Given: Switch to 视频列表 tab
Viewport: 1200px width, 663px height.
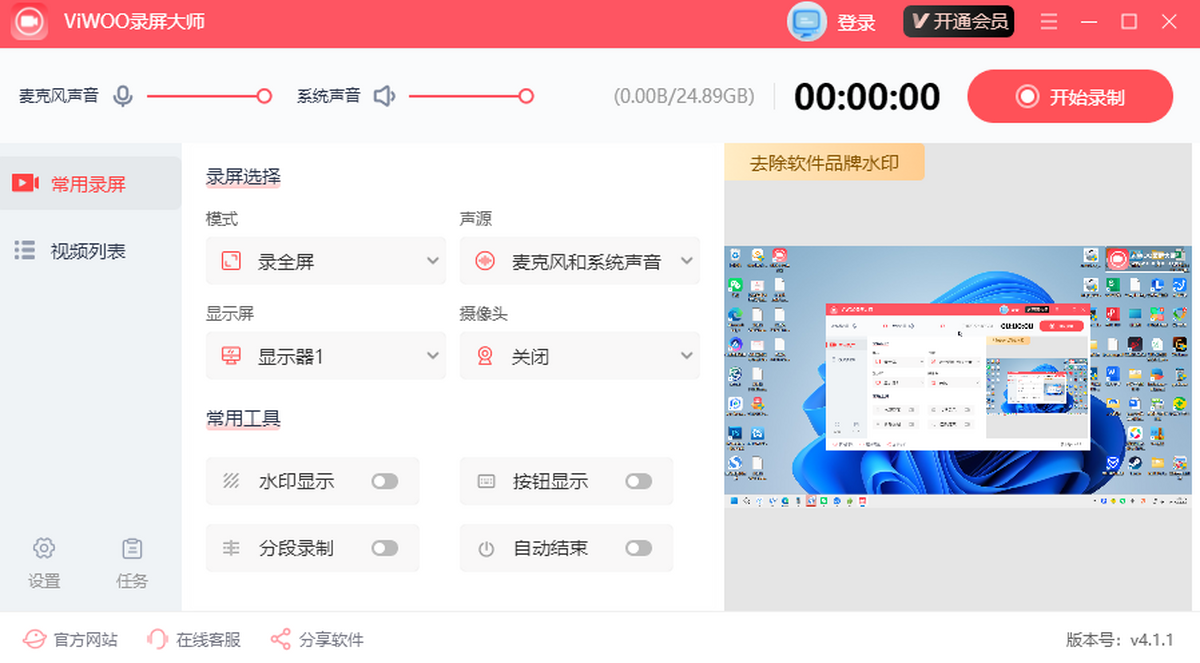Looking at the screenshot, I should pyautogui.click(x=91, y=250).
